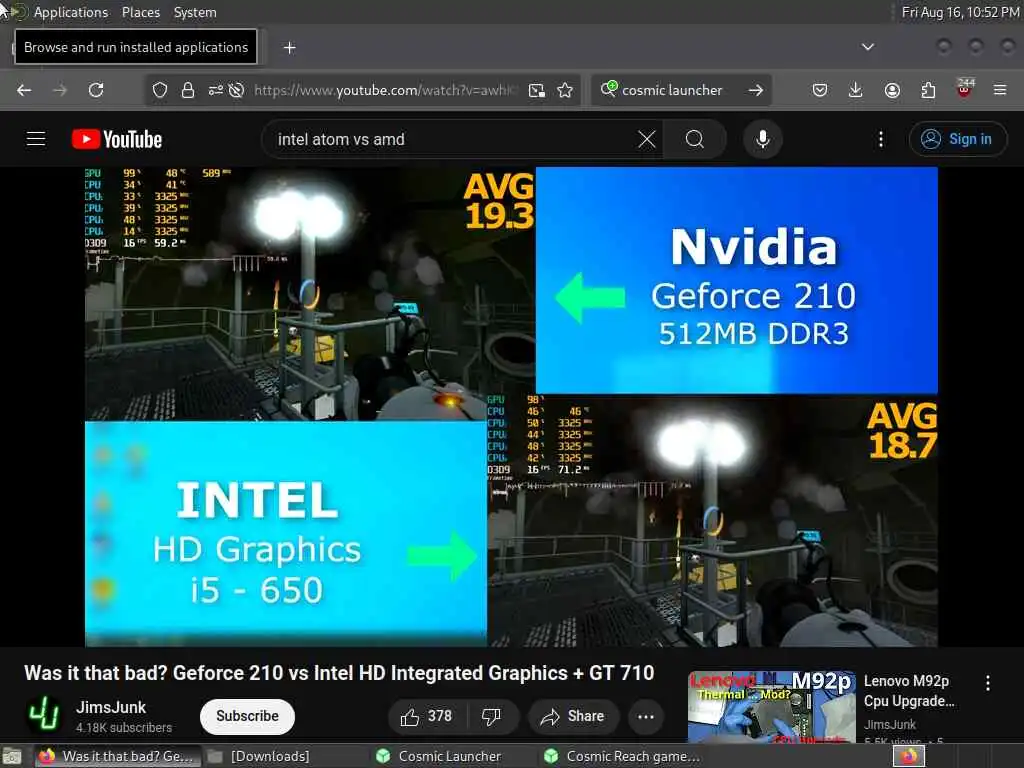
Task: Open the extensions puzzle icon
Action: pos(928,90)
